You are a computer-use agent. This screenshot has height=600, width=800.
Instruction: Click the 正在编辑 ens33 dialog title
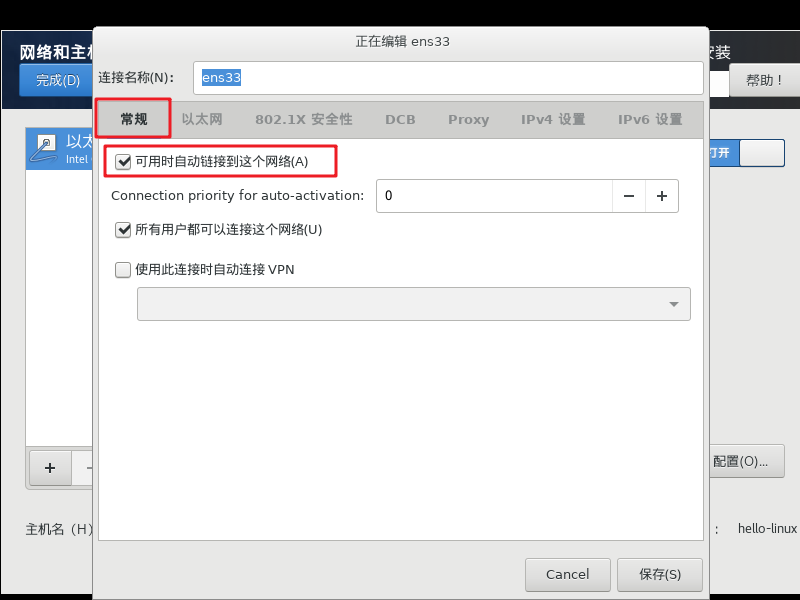(402, 41)
